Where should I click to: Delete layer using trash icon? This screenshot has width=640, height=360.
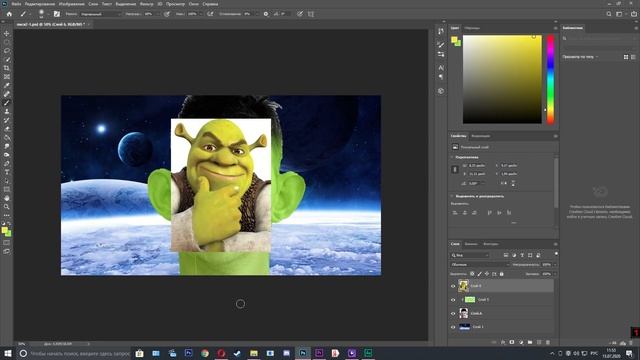(548, 342)
